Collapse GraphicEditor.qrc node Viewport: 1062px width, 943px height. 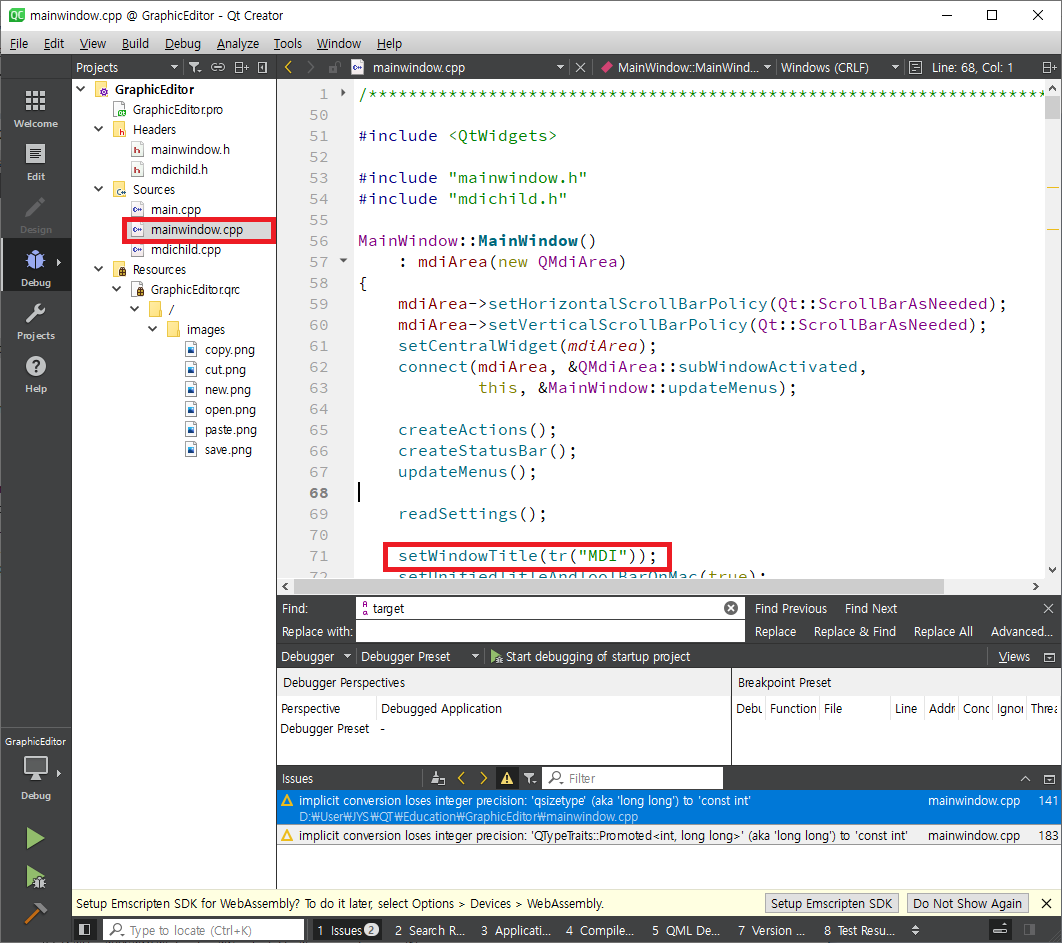117,290
